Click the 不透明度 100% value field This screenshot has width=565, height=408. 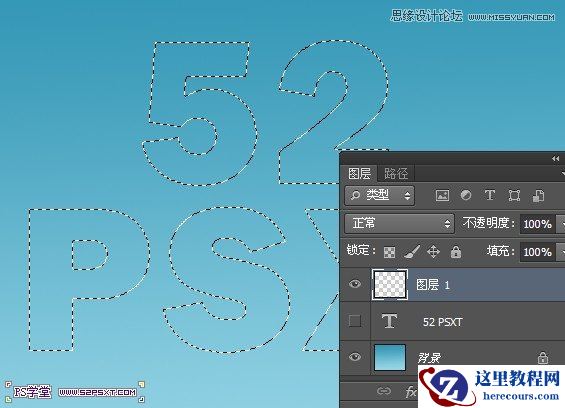pyautogui.click(x=538, y=224)
